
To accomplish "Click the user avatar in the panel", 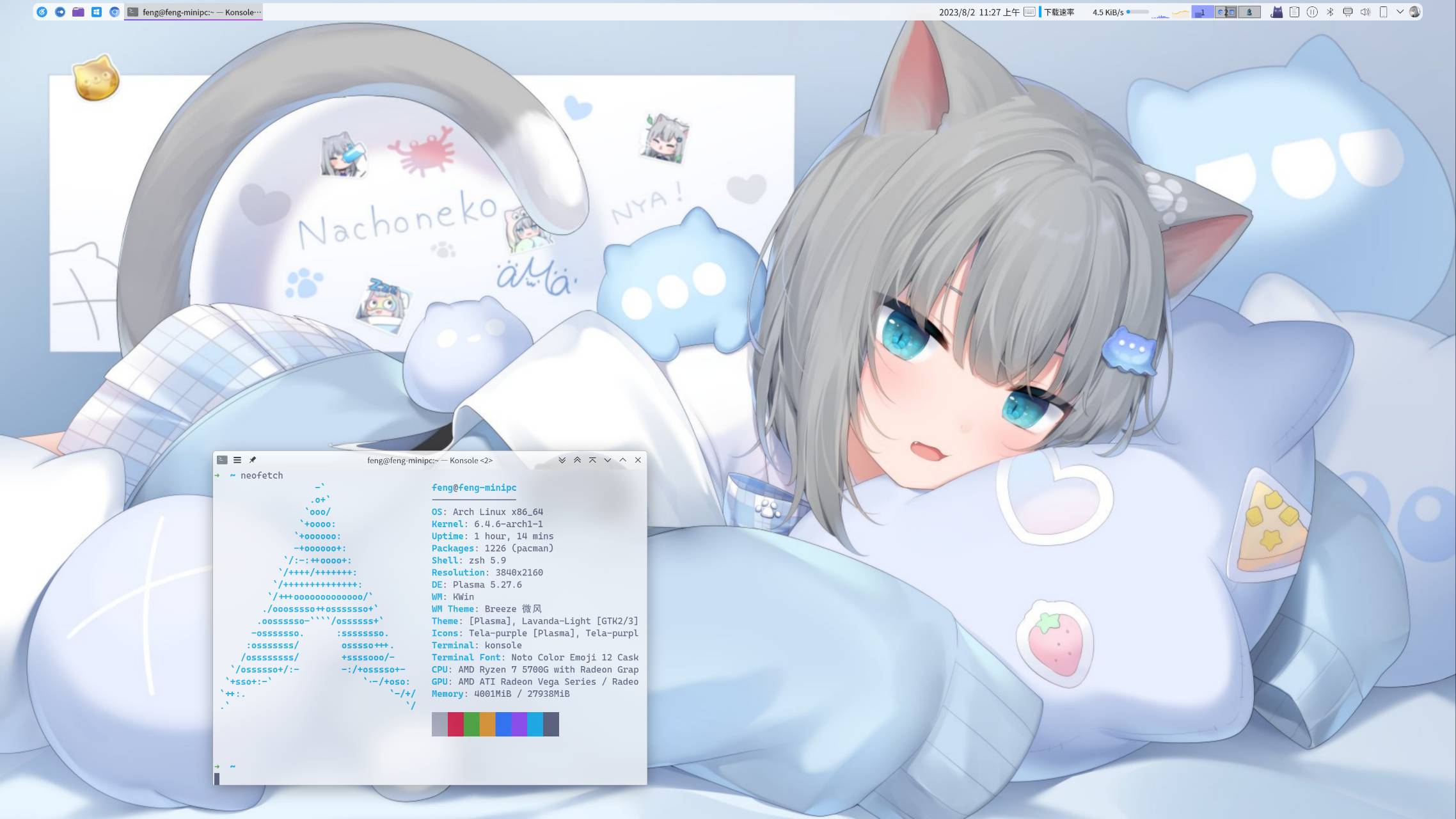I will pos(1414,12).
